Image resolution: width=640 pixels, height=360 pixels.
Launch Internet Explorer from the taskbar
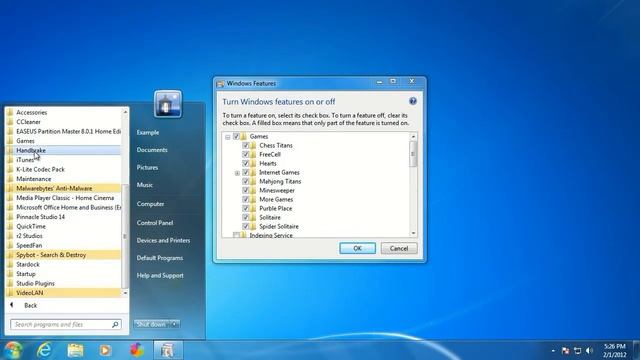pyautogui.click(x=44, y=350)
